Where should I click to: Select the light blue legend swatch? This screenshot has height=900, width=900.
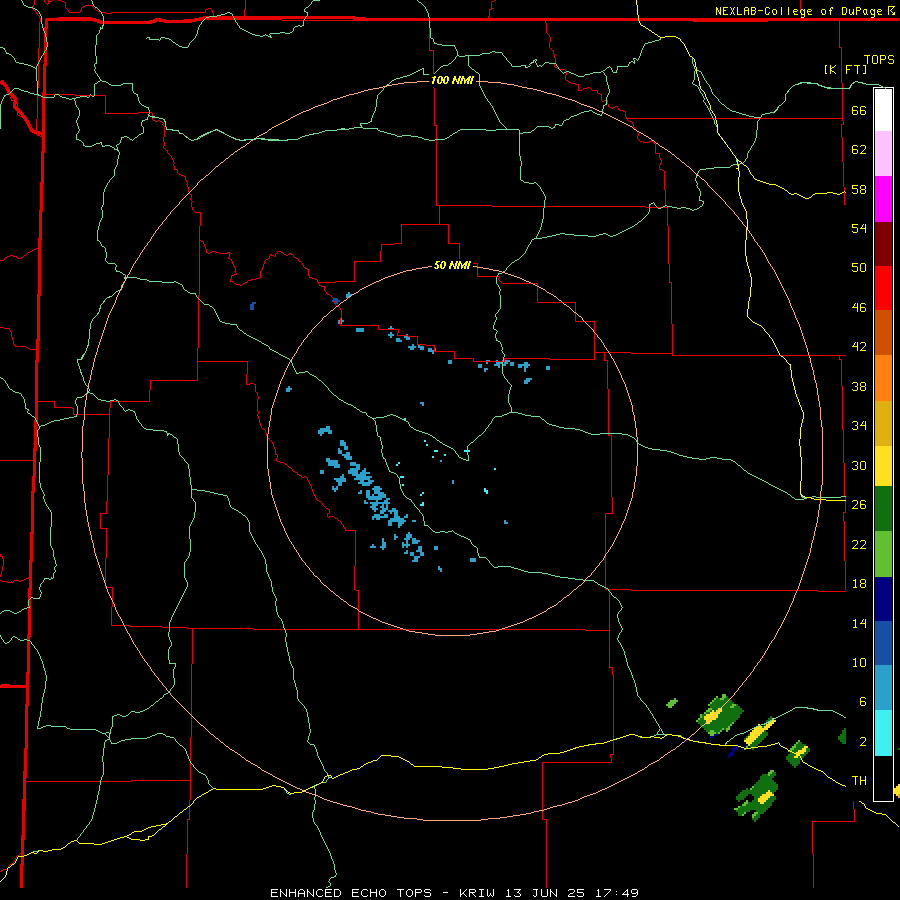click(x=883, y=688)
